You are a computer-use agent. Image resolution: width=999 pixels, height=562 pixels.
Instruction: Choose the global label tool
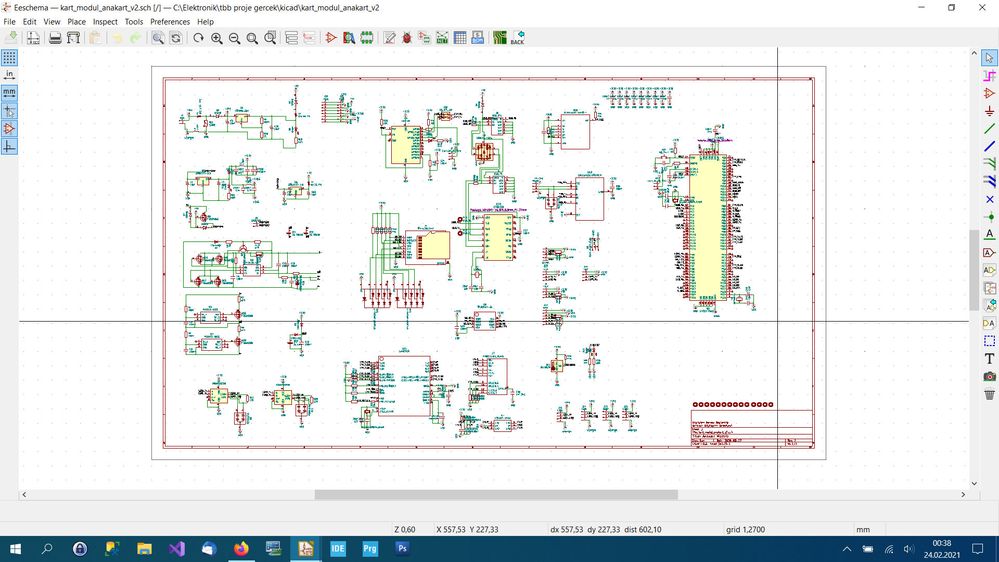[989, 253]
